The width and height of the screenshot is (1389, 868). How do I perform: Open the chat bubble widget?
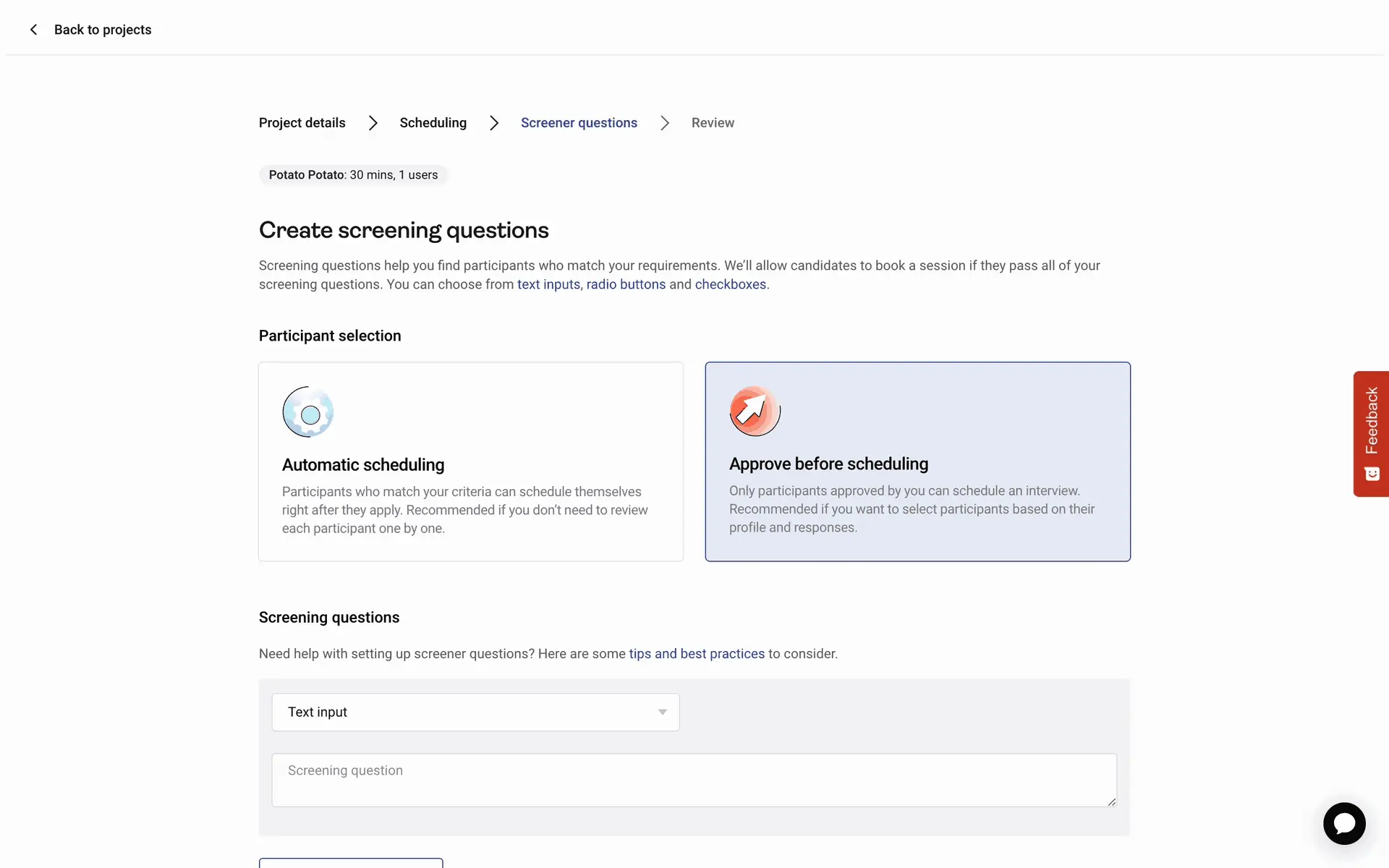tap(1343, 823)
